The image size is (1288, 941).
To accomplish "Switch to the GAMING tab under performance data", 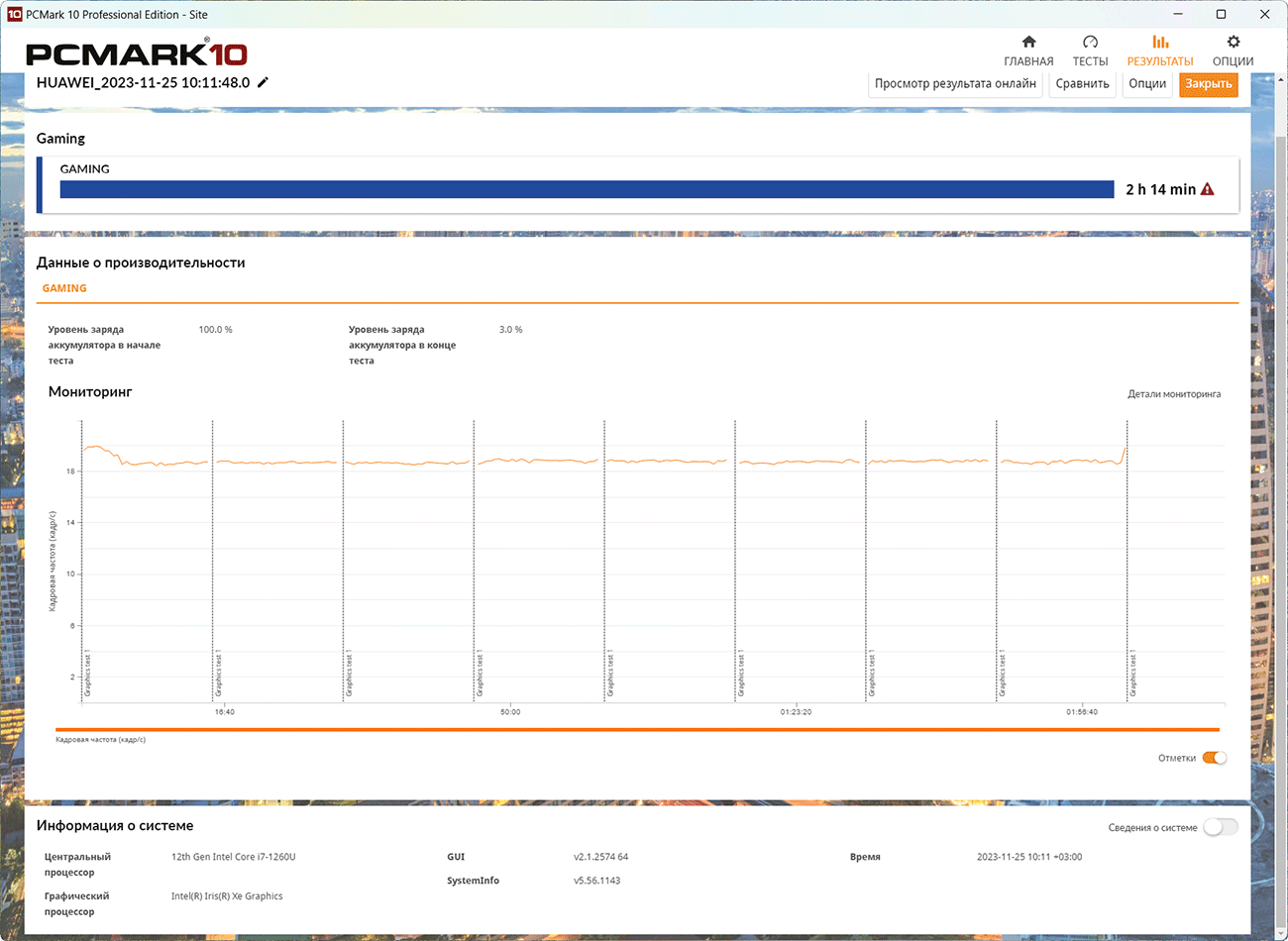I will [x=64, y=288].
